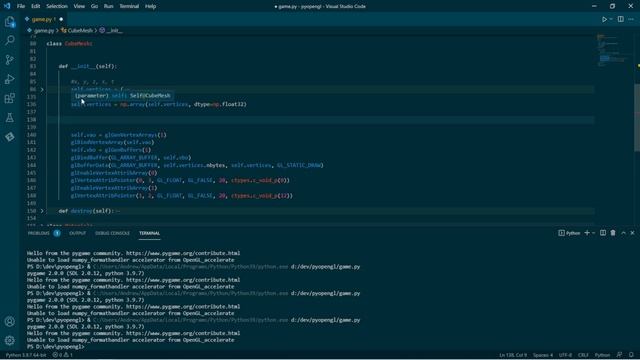Click the pygame contribute URL in terminal first line
This screenshot has width=640, height=360.
[183, 253]
